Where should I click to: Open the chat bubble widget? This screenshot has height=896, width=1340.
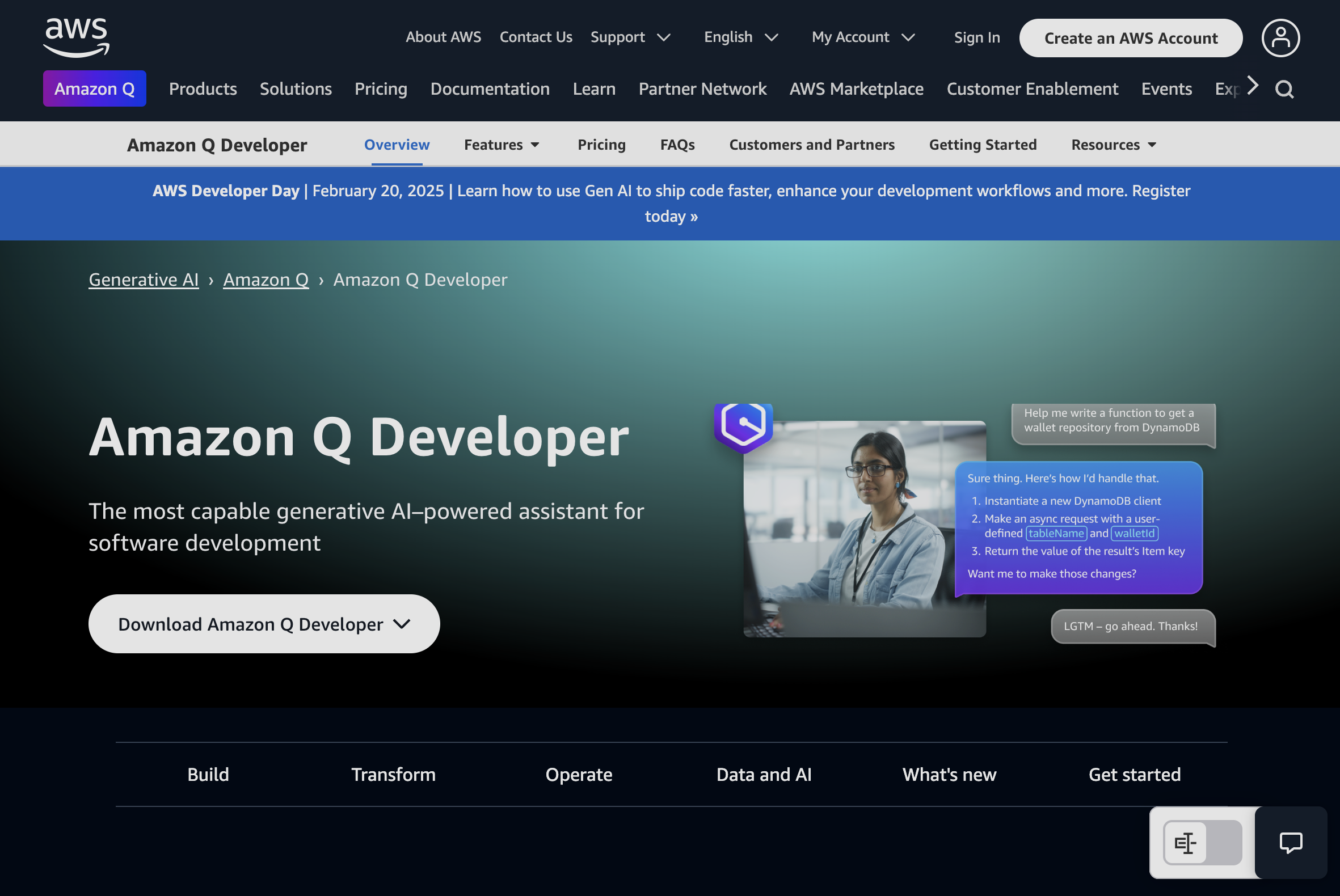coord(1291,842)
